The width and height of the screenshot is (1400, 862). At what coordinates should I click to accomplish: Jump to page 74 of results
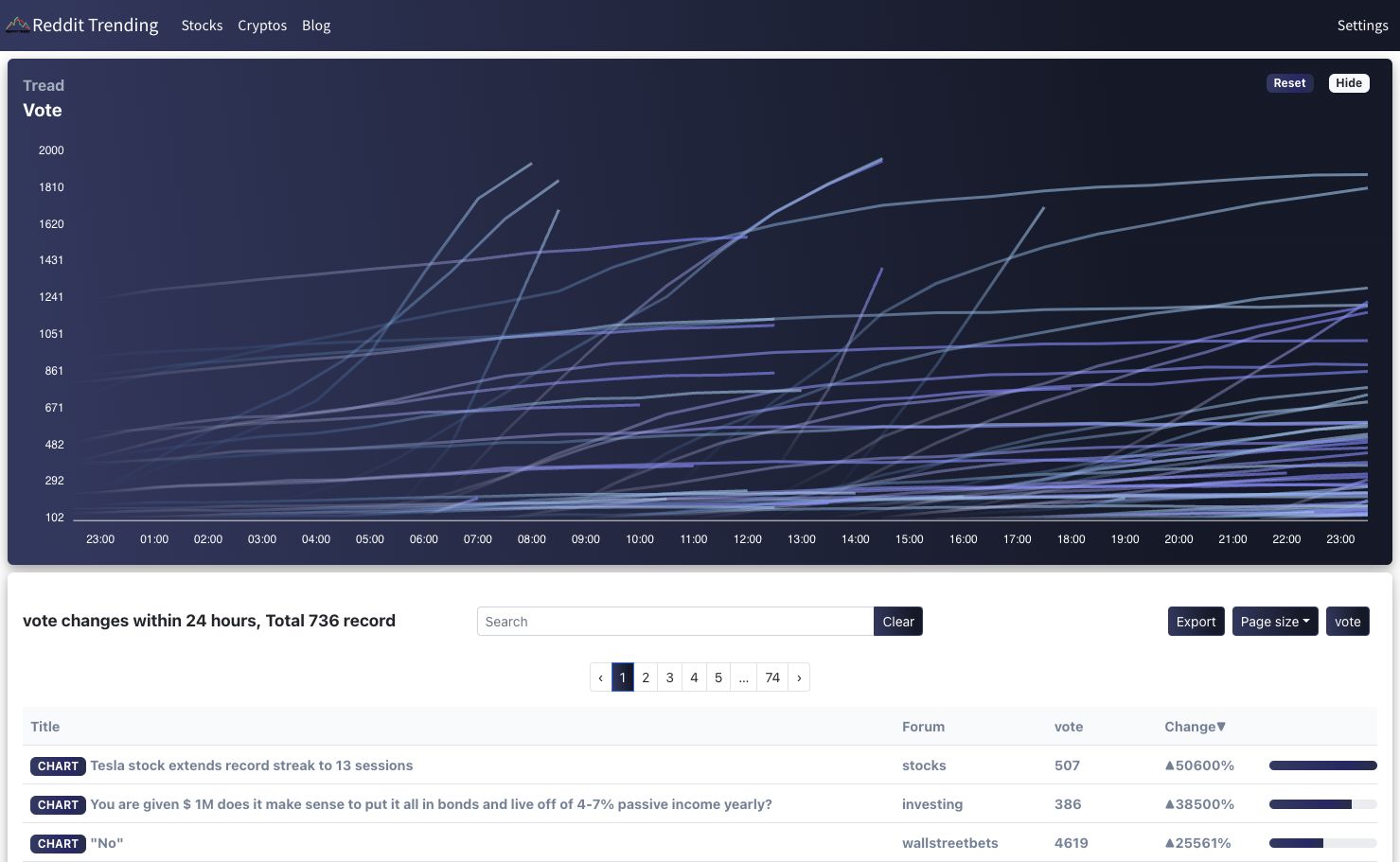pyautogui.click(x=772, y=677)
